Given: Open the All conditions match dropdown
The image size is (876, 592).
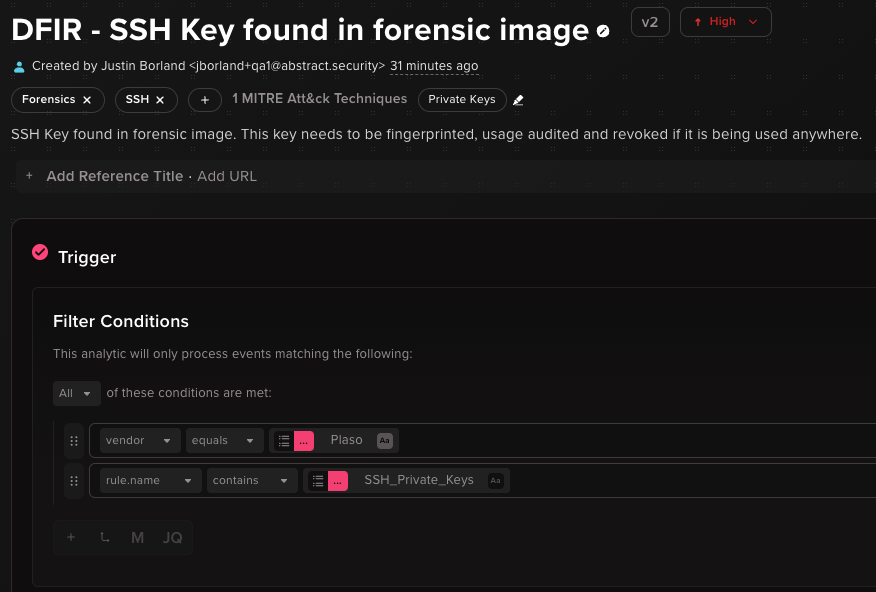Looking at the screenshot, I should click(76, 393).
